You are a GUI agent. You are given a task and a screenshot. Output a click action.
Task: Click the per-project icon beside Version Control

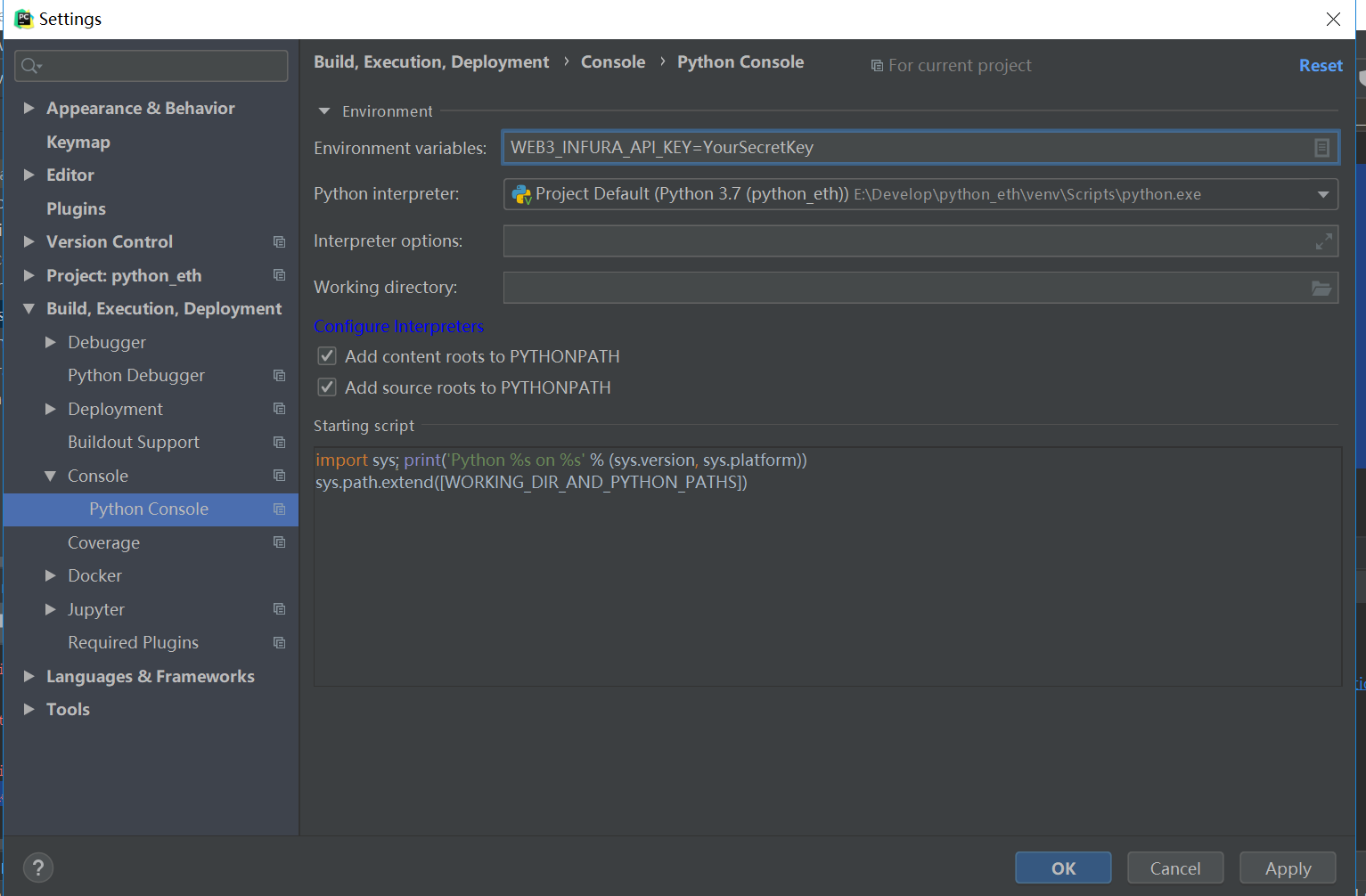(x=279, y=241)
